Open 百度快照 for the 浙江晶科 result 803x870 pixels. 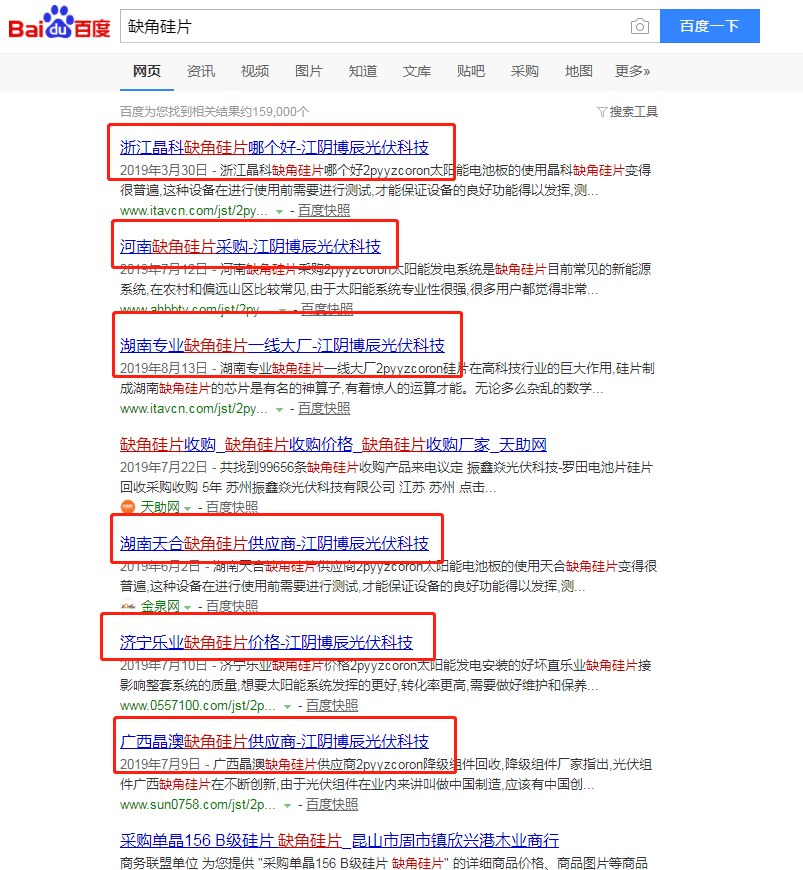click(x=324, y=210)
